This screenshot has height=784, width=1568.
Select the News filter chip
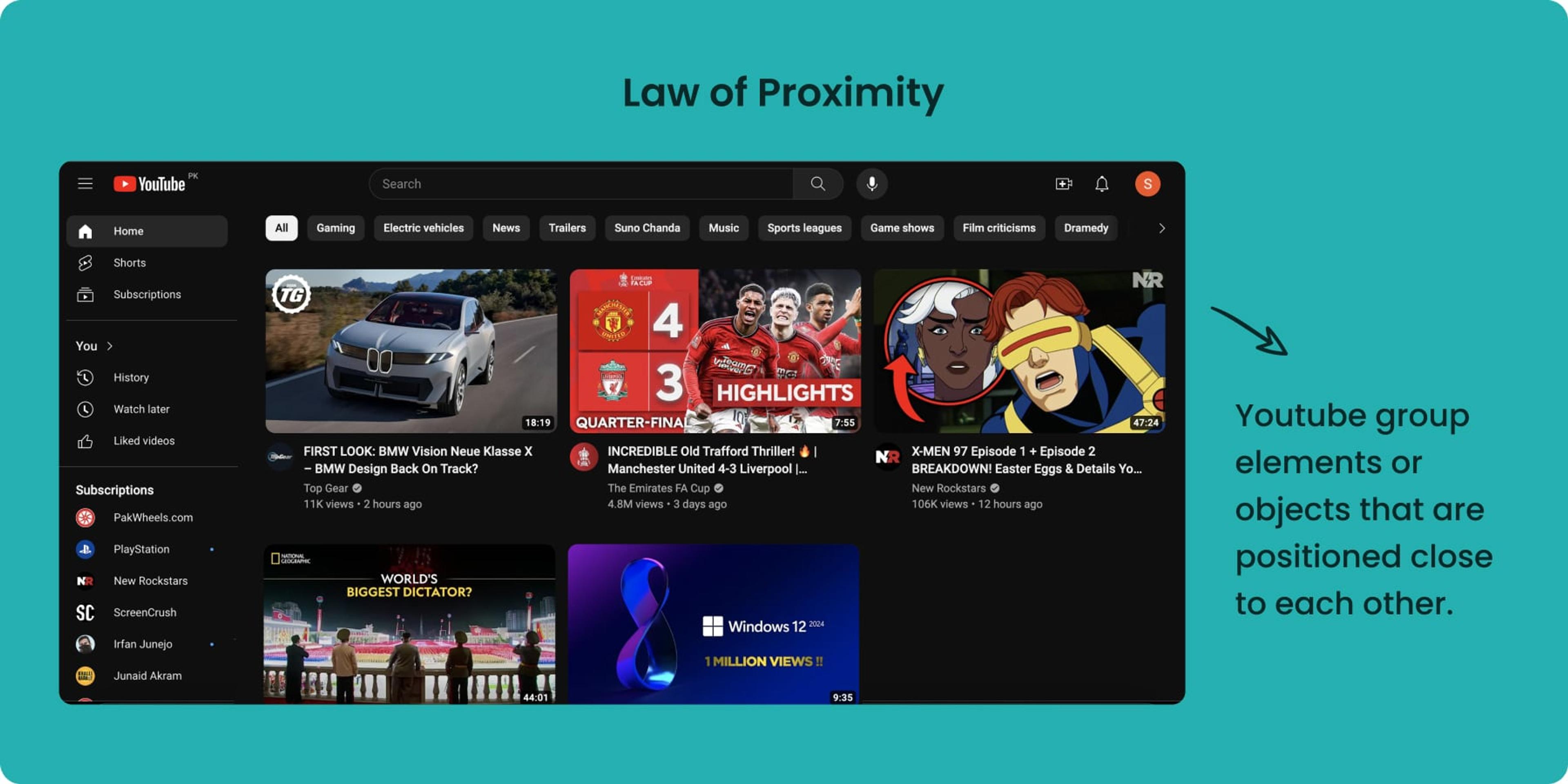pyautogui.click(x=506, y=228)
